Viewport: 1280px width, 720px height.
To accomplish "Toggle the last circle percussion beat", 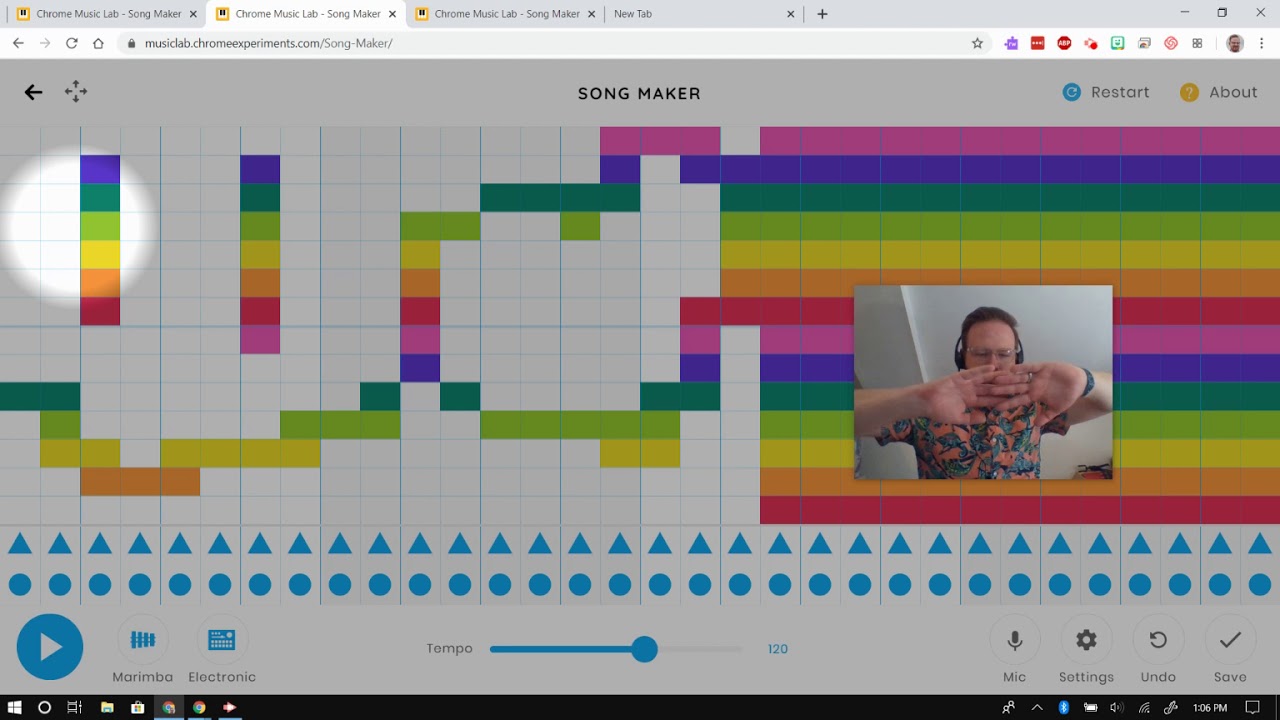I will click(x=1260, y=585).
